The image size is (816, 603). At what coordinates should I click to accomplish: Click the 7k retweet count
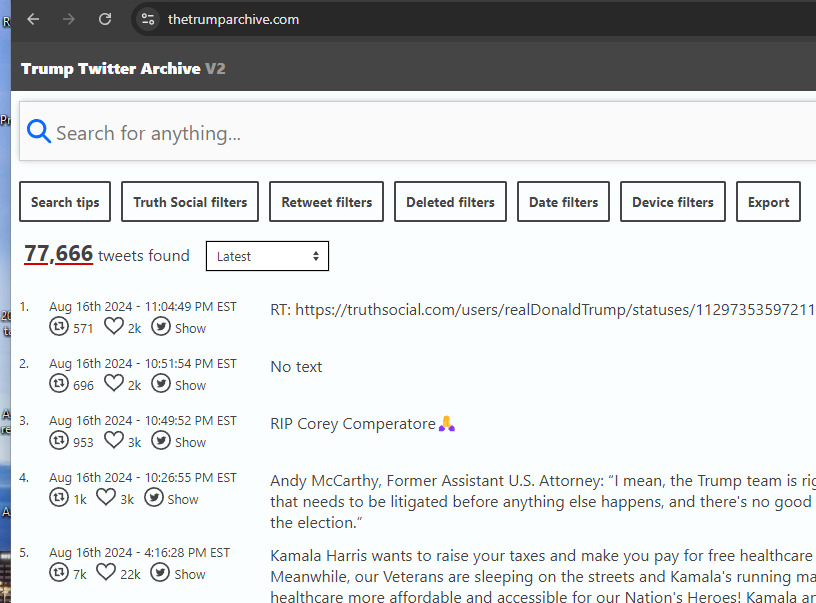80,574
